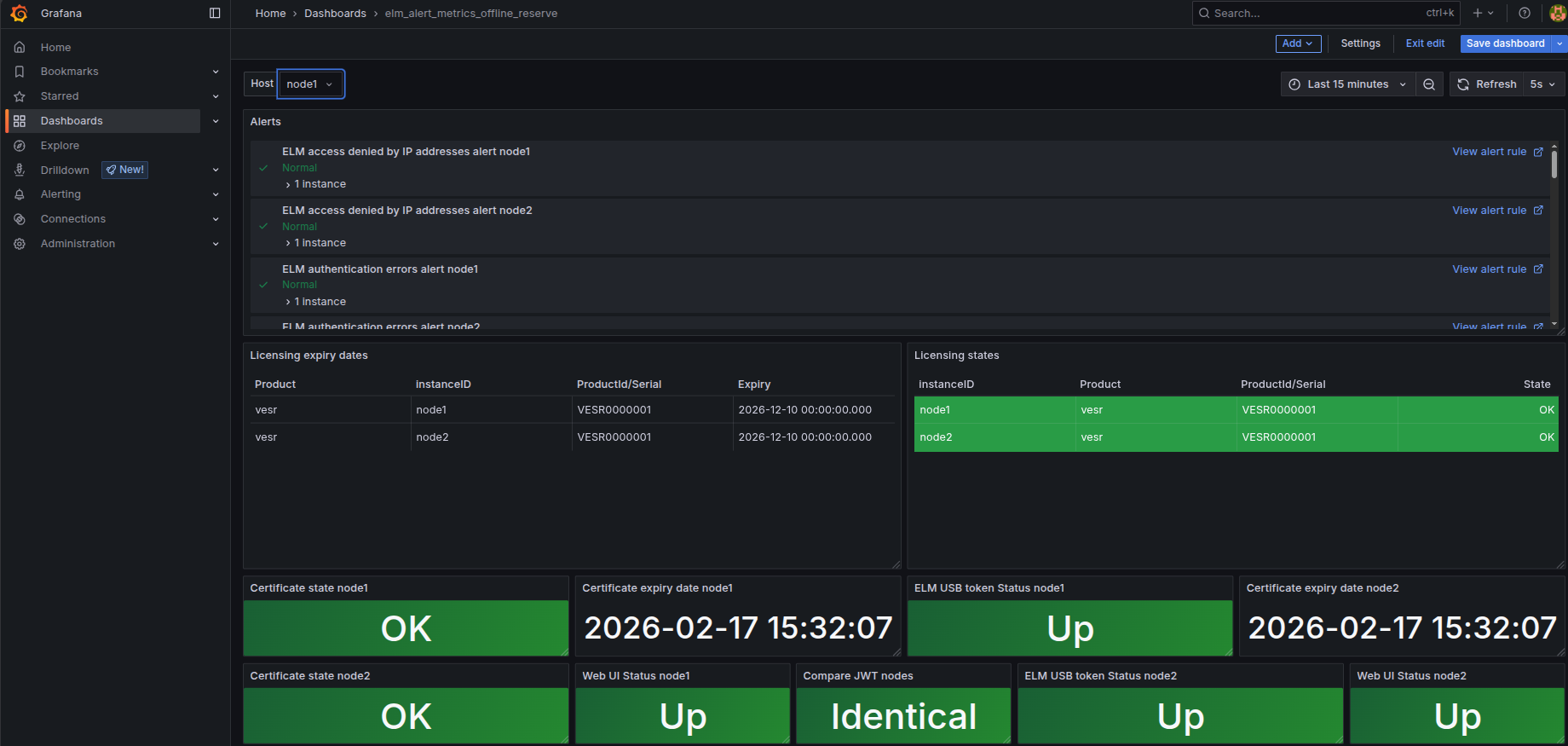Viewport: 1568px width, 746px height.
Task: Toggle the sidebar dock menu icon
Action: click(x=215, y=14)
